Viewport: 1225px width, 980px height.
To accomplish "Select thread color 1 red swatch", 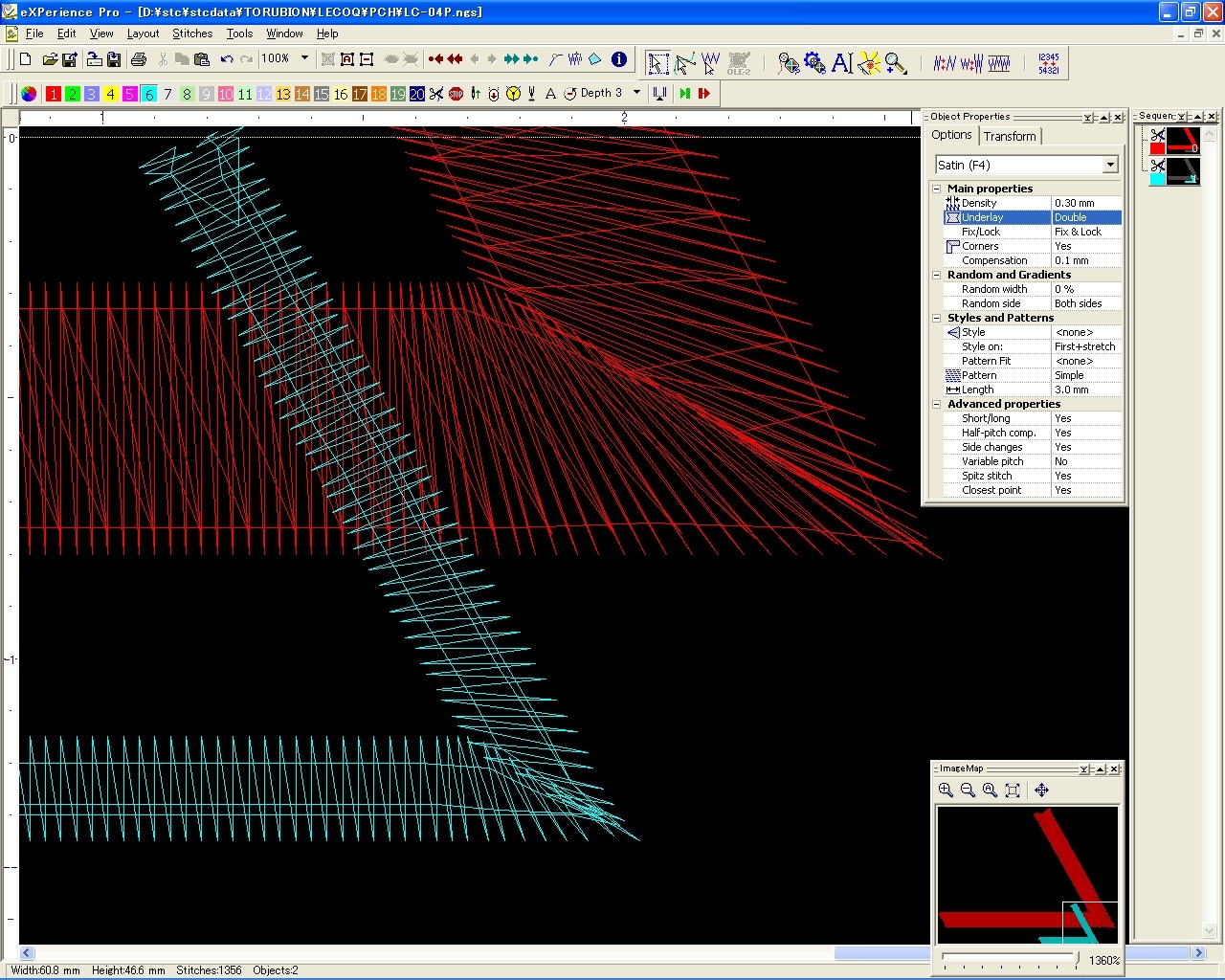I will (54, 94).
